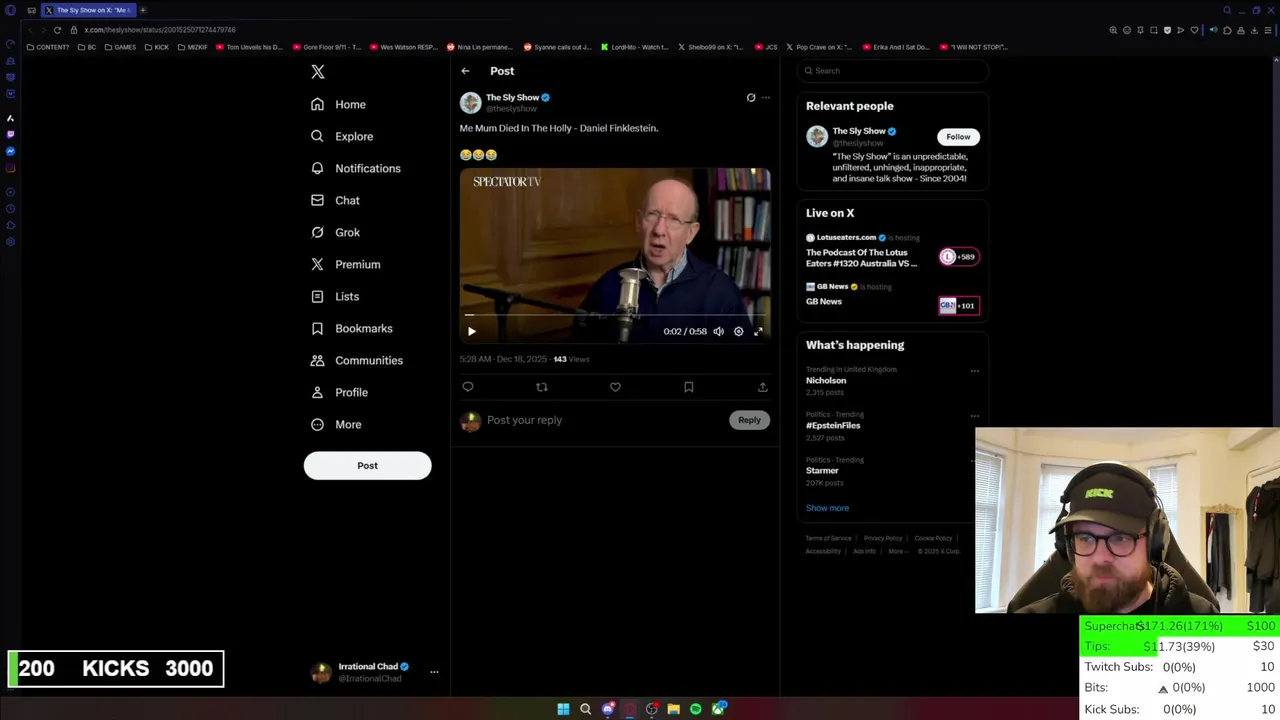The image size is (1280, 720).
Task: Open Grok in X sidebar
Action: pyautogui.click(x=335, y=232)
